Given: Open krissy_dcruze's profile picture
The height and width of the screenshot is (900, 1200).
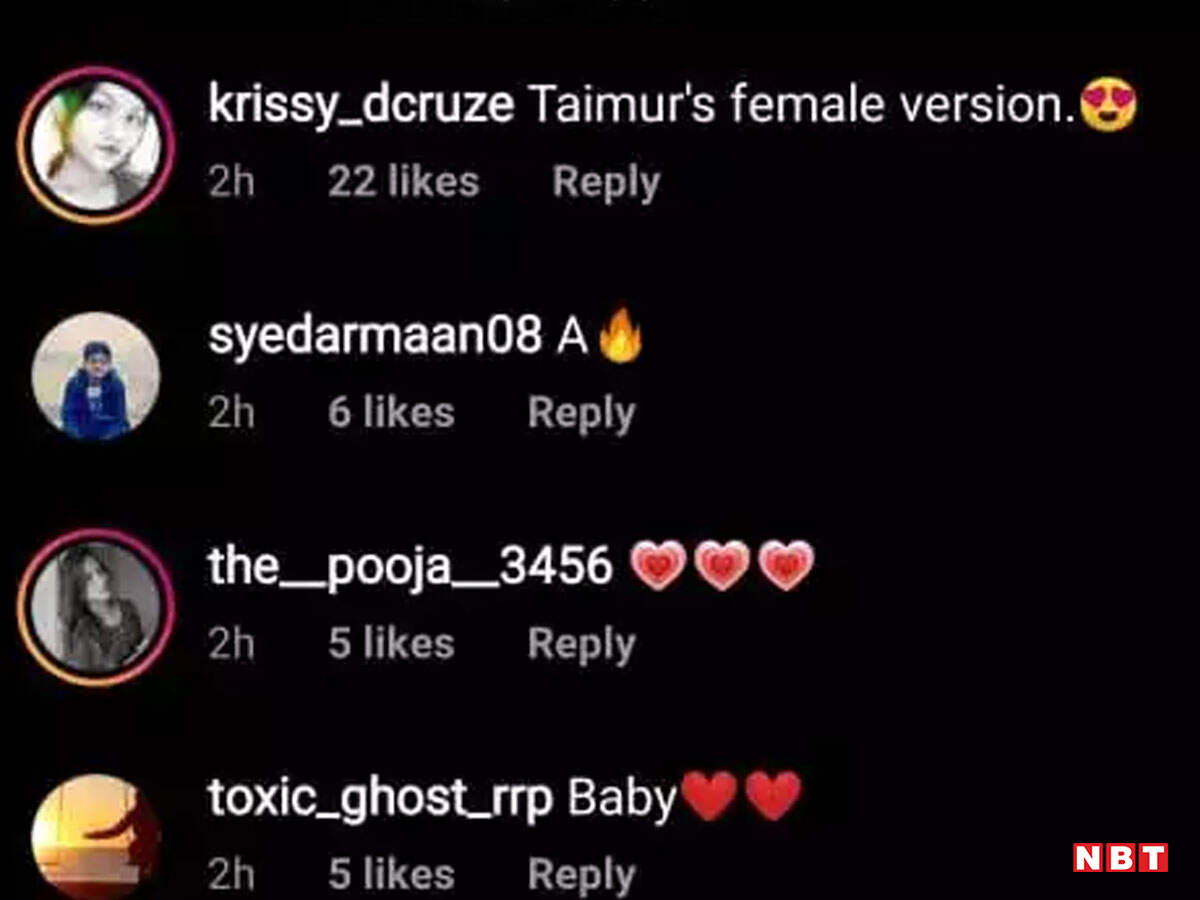Looking at the screenshot, I should click(97, 146).
